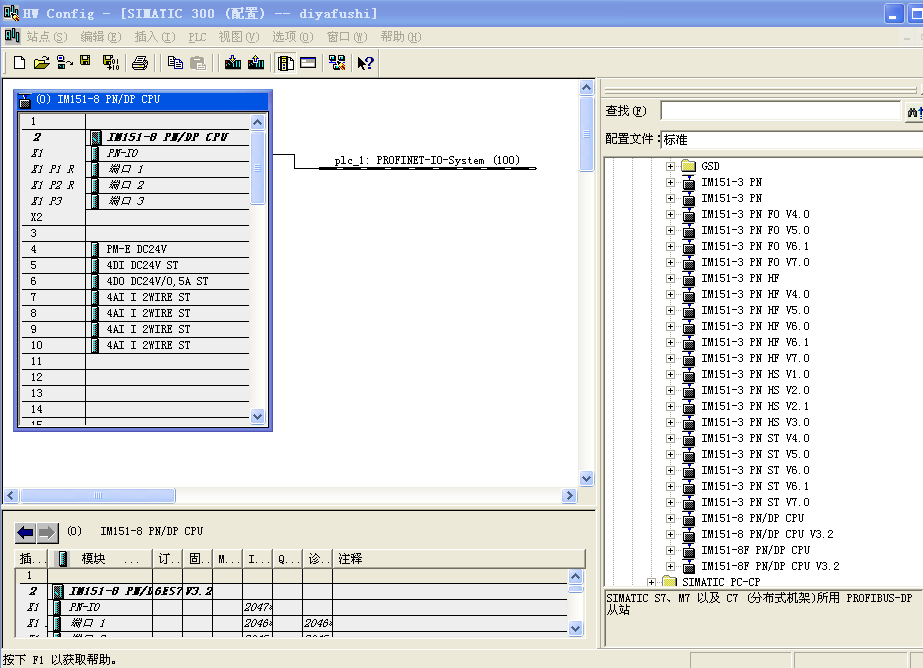The height and width of the screenshot is (668, 923).
Task: Click the station view vertical scroll up arrow
Action: click(586, 88)
